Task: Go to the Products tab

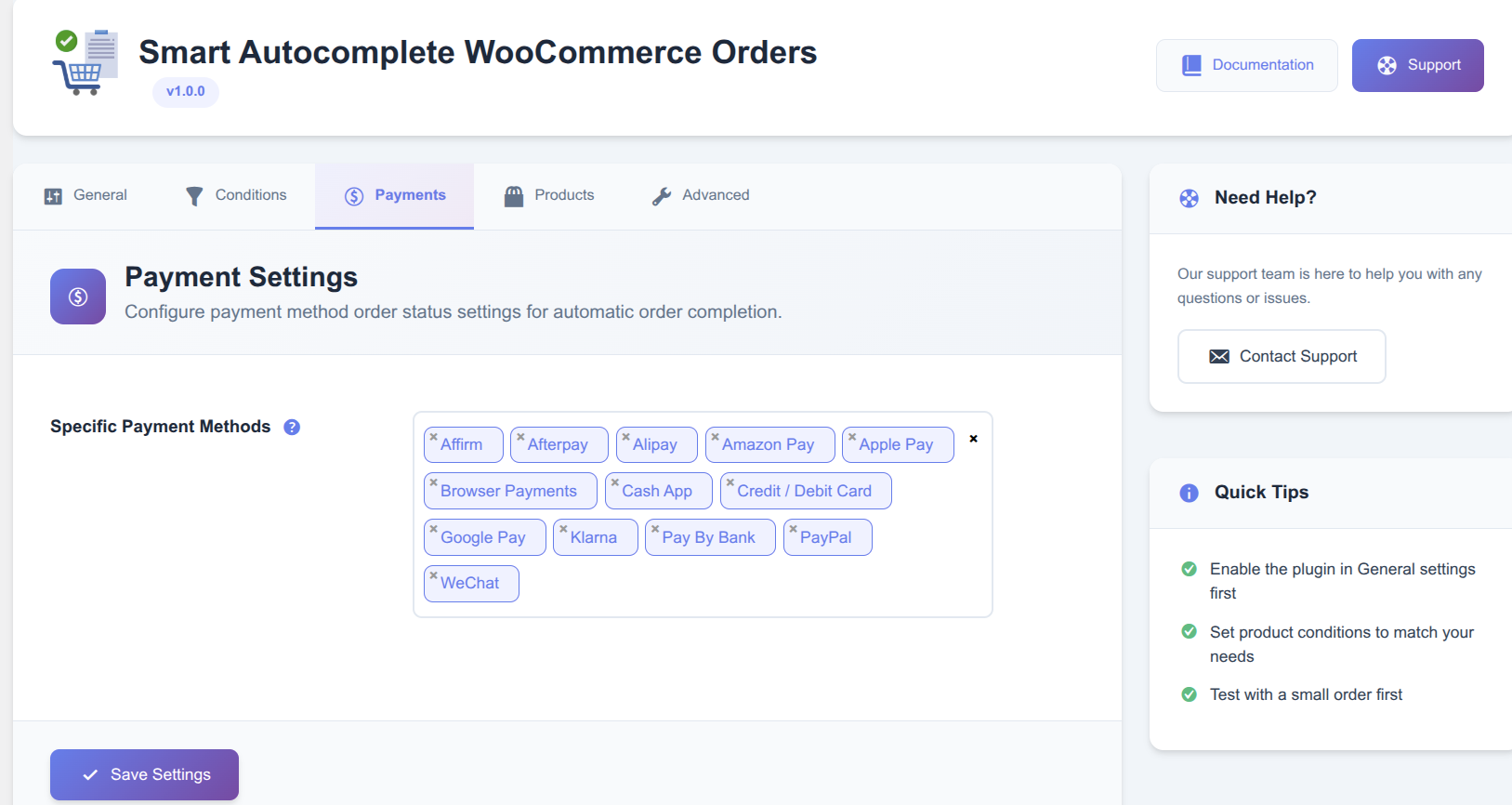Action: click(x=549, y=196)
